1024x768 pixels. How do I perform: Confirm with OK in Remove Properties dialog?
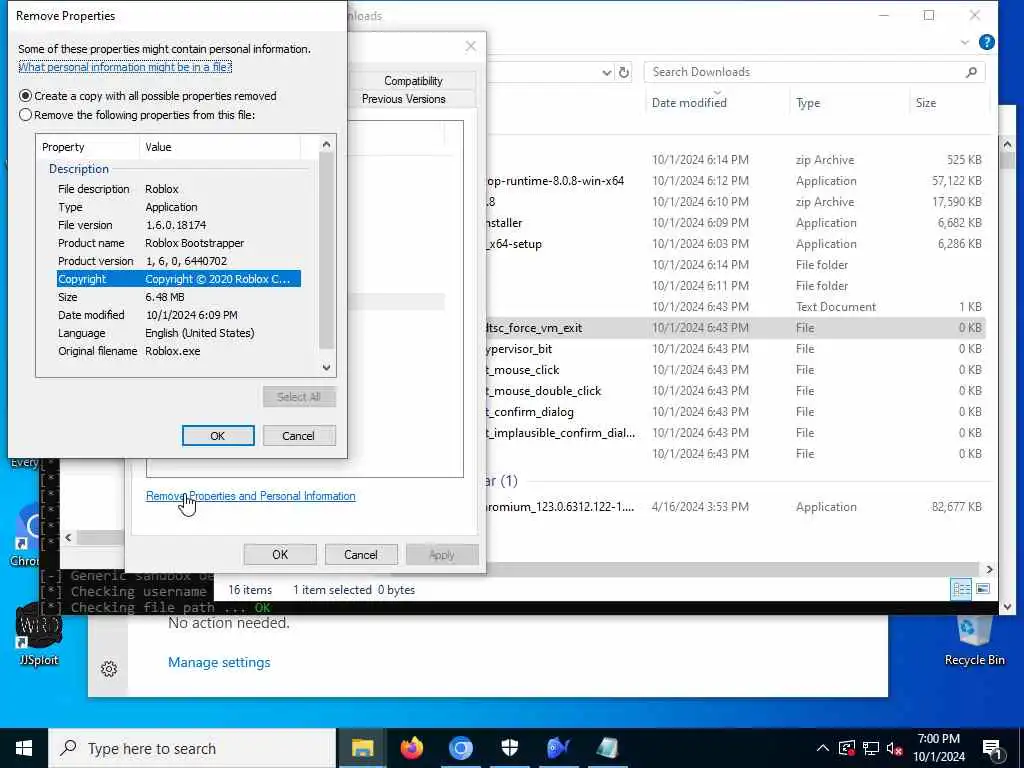pyautogui.click(x=218, y=436)
